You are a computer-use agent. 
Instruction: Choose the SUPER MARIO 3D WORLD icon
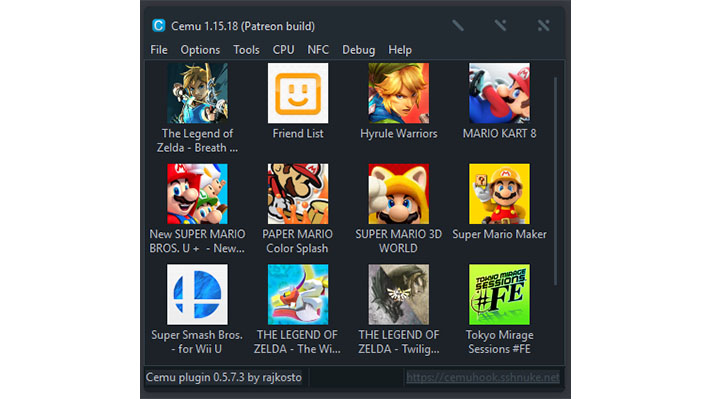click(398, 194)
